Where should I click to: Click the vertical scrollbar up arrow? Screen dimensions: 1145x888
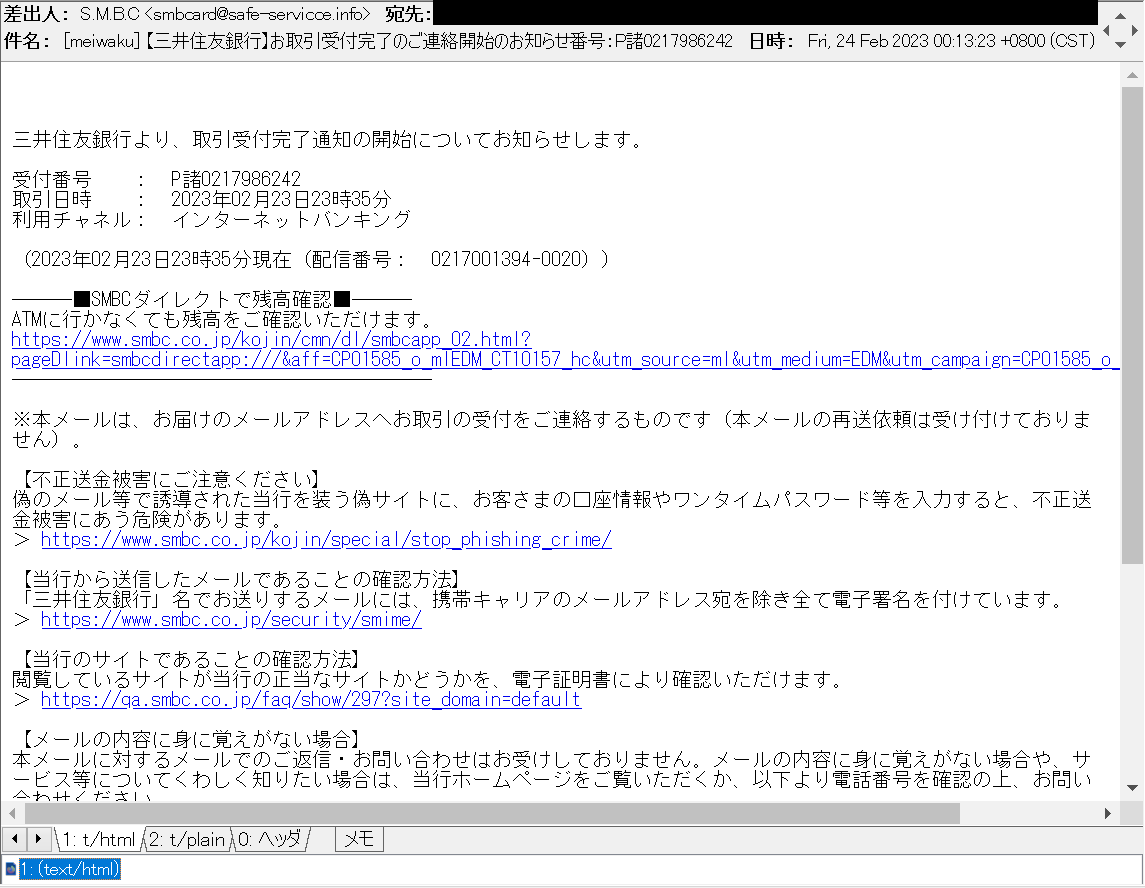pos(1133,75)
